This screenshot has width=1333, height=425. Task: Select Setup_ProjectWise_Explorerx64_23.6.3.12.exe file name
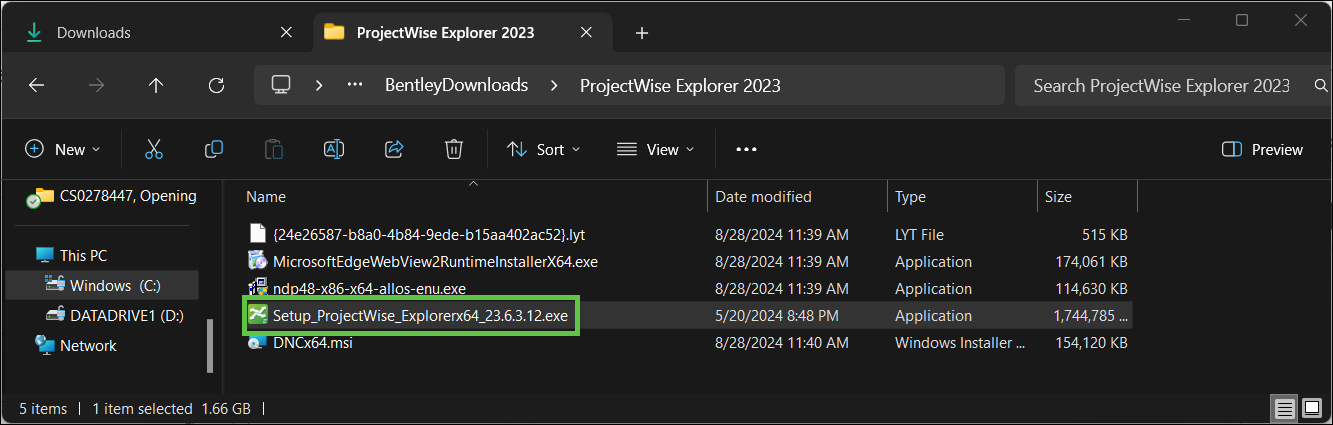pyautogui.click(x=420, y=316)
